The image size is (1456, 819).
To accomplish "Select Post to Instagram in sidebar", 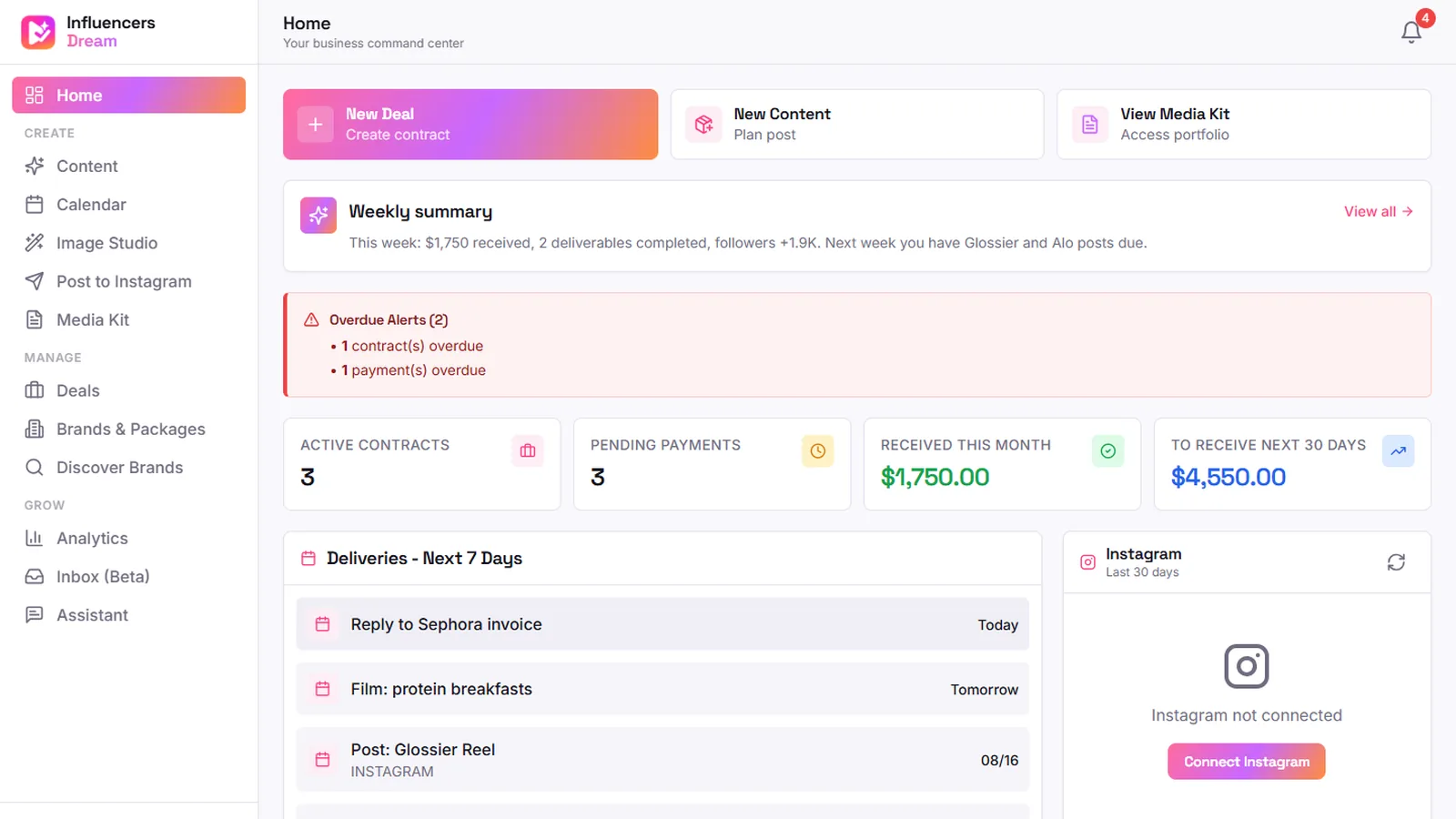I will coord(128,281).
